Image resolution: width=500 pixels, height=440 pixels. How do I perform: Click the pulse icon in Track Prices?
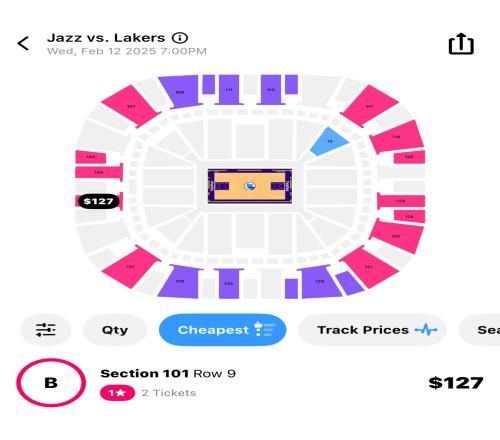[x=426, y=330]
